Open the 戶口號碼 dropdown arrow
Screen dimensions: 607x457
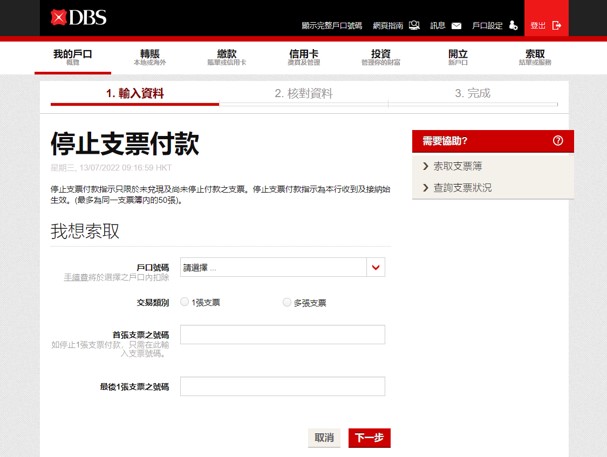click(375, 268)
